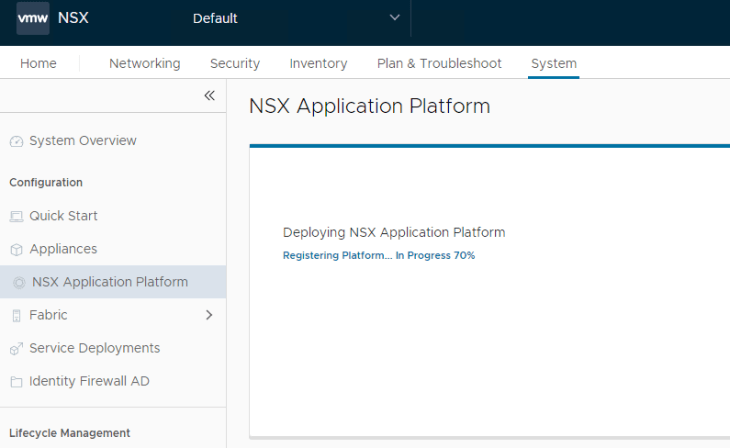Click the Identity Firewall AD folder icon
The height and width of the screenshot is (448, 730).
(16, 382)
